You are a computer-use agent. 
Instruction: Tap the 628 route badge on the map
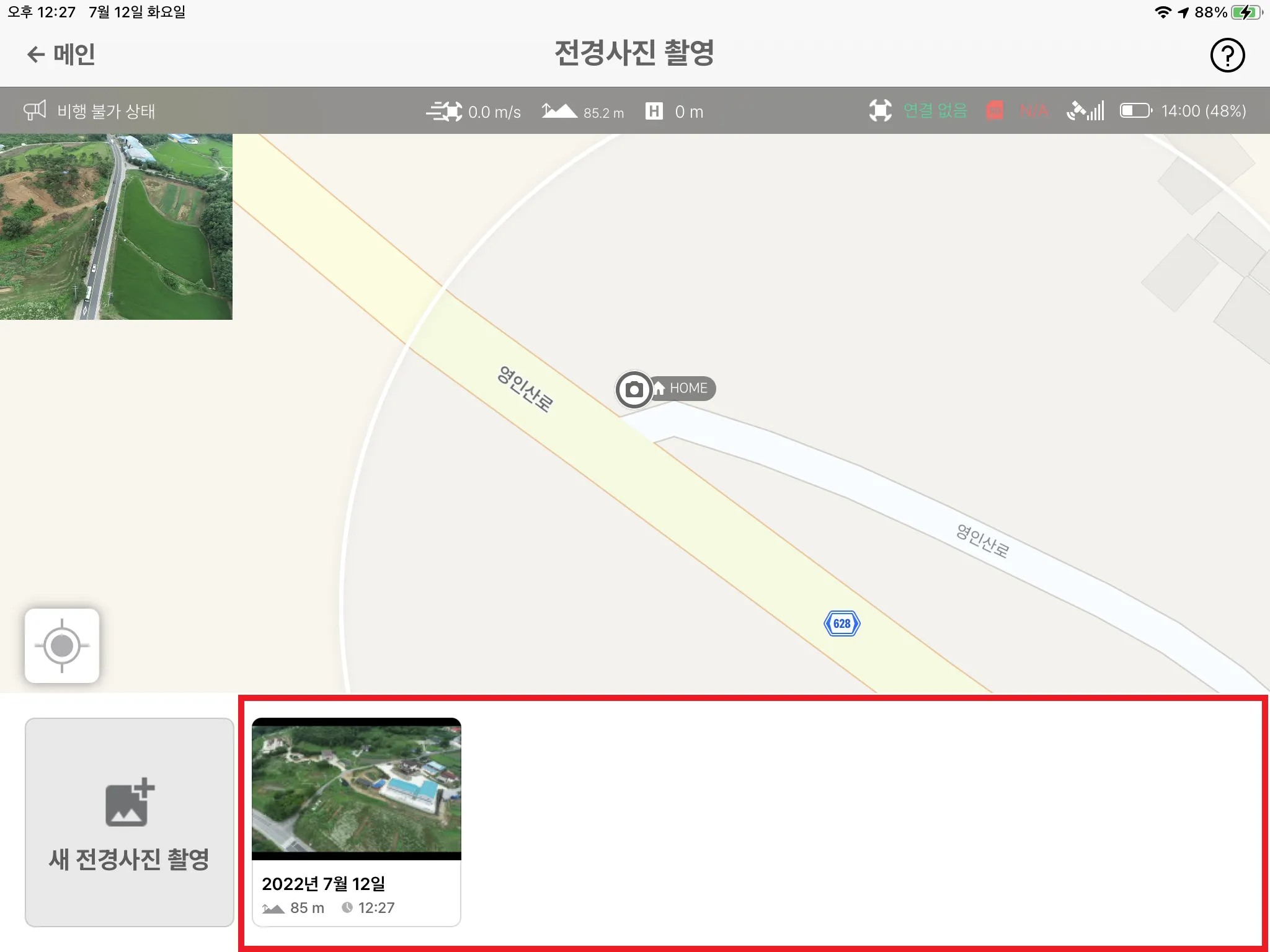[x=841, y=624]
